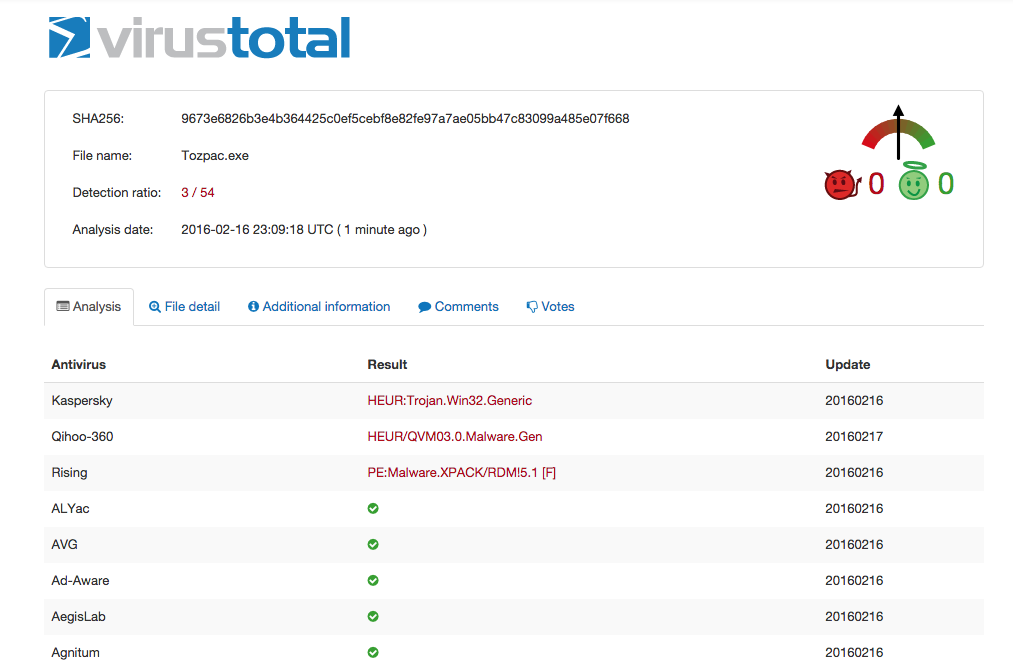Switch to the File detail tab
1013x671 pixels.
184,307
